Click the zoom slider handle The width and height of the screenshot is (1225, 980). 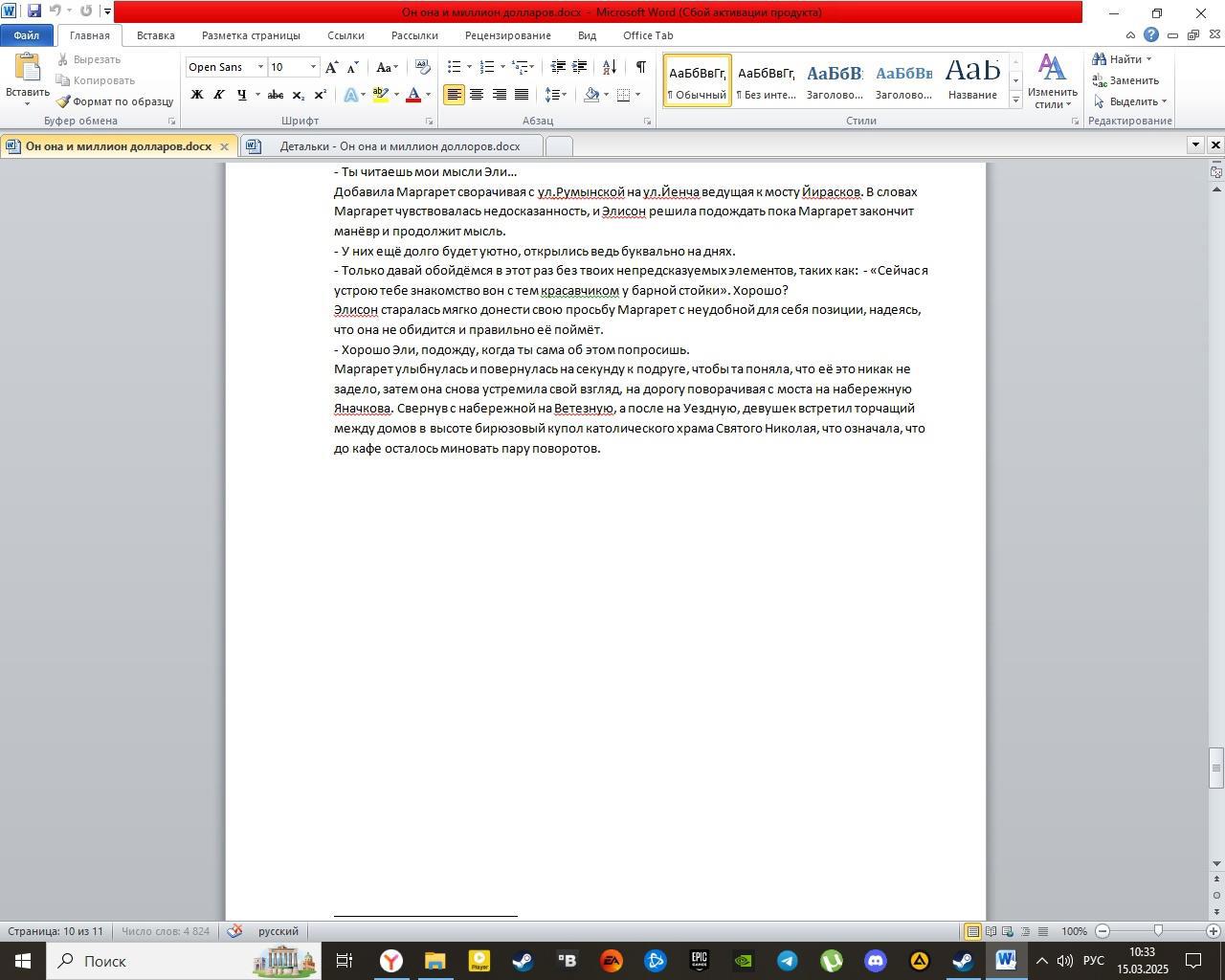1158,931
